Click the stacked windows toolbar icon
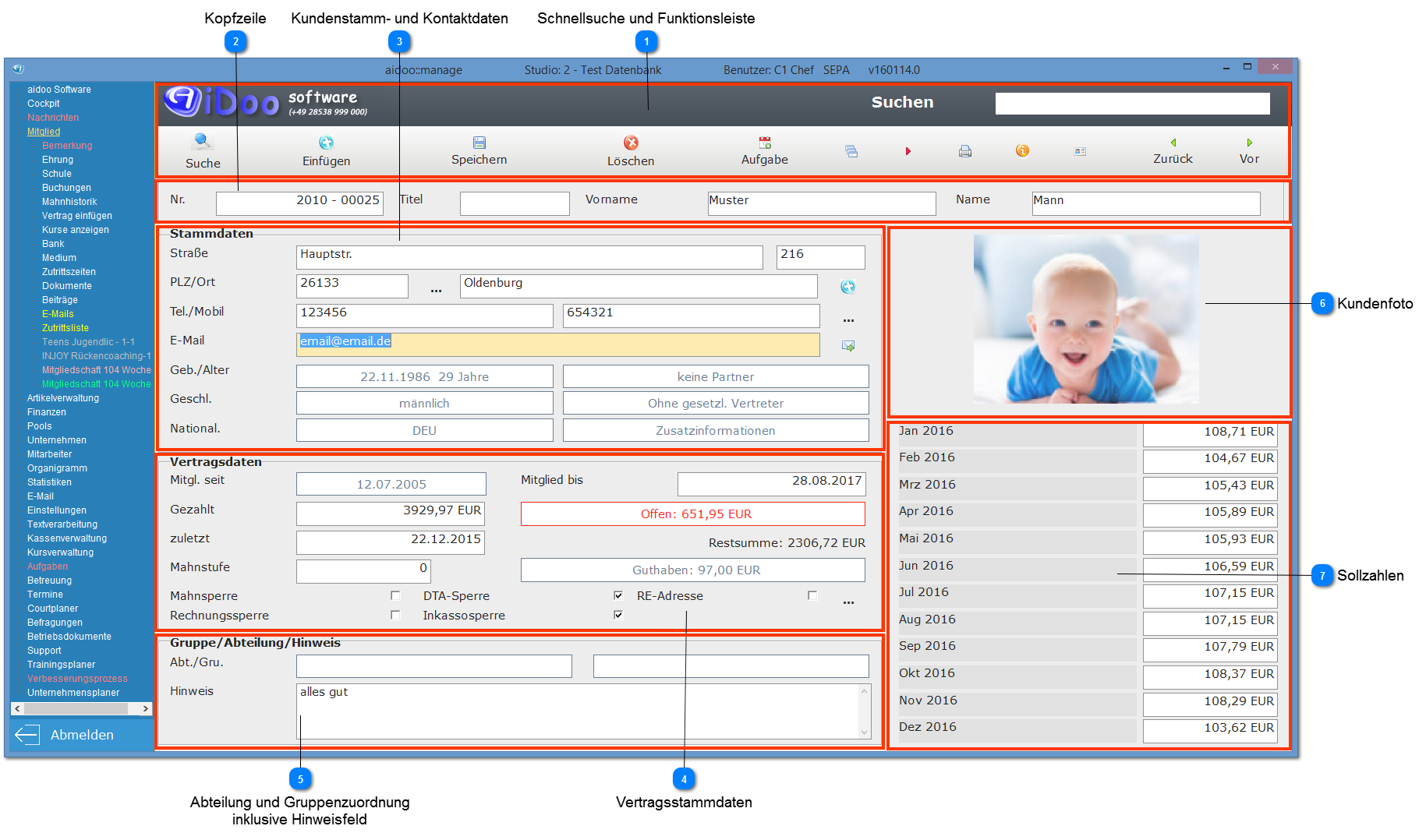This screenshot has width=1426, height=840. (x=851, y=151)
